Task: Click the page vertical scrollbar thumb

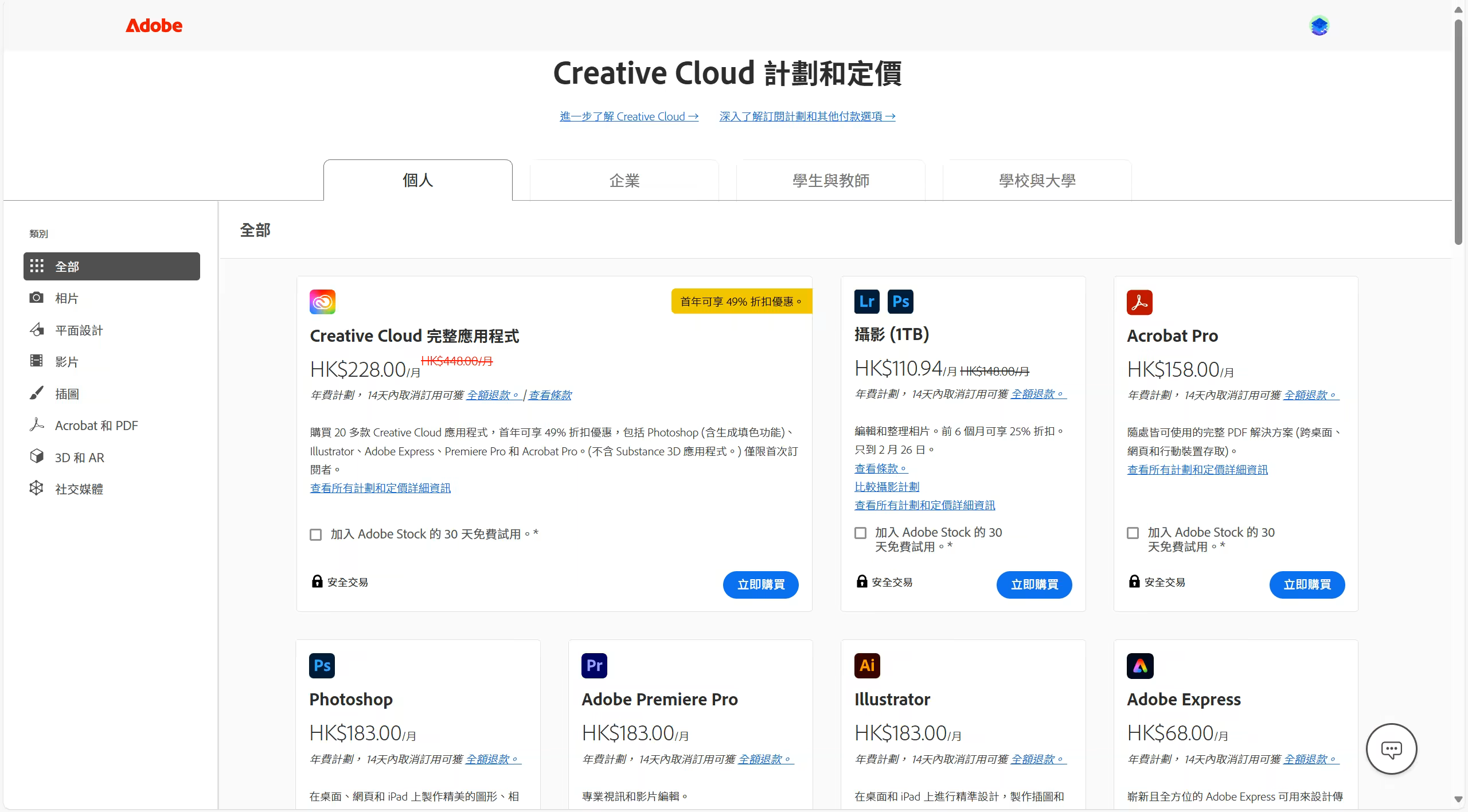Action: pyautogui.click(x=1458, y=132)
